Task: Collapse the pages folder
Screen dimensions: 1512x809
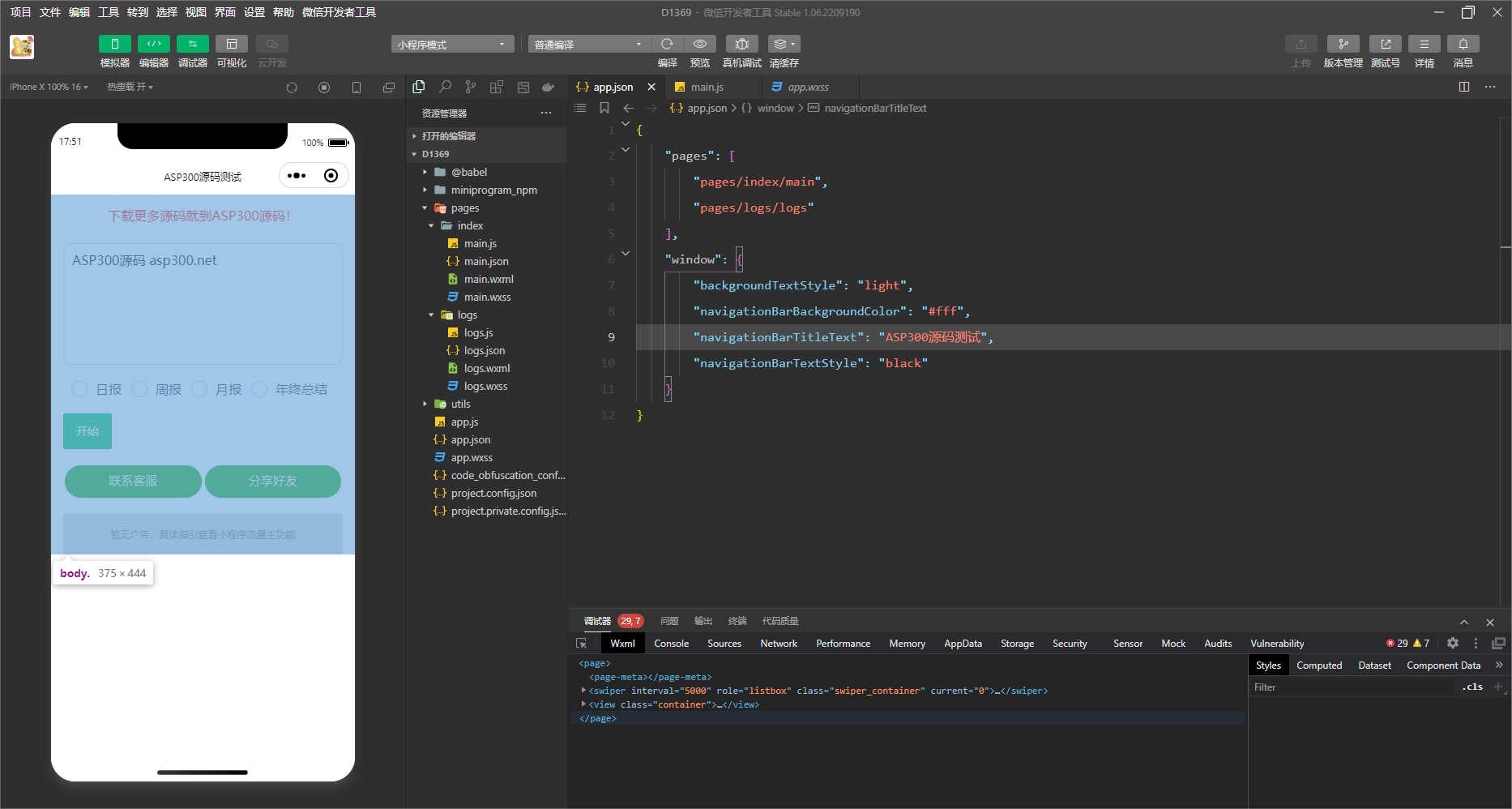Action: (x=425, y=208)
